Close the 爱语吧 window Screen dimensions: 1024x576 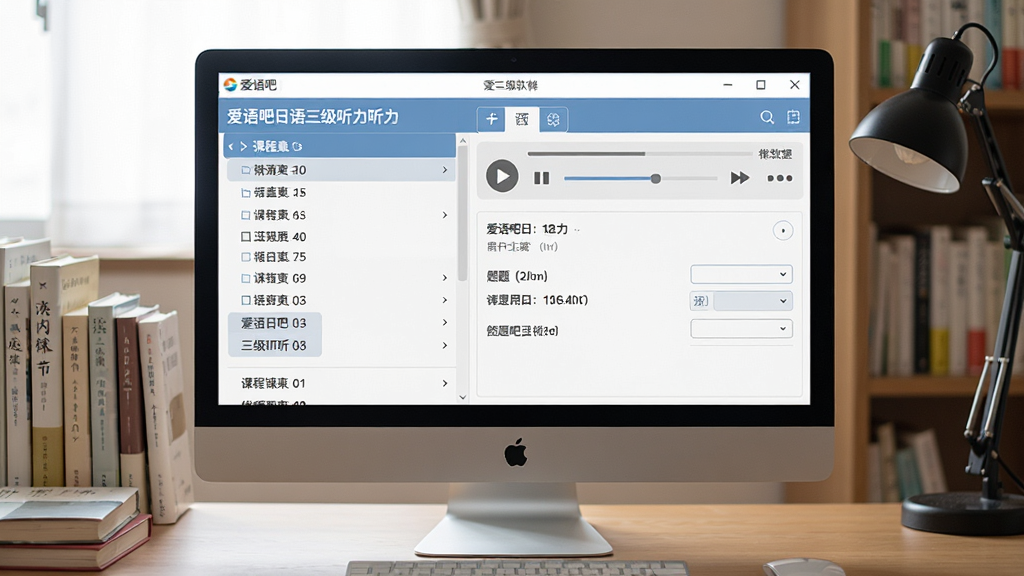point(795,85)
